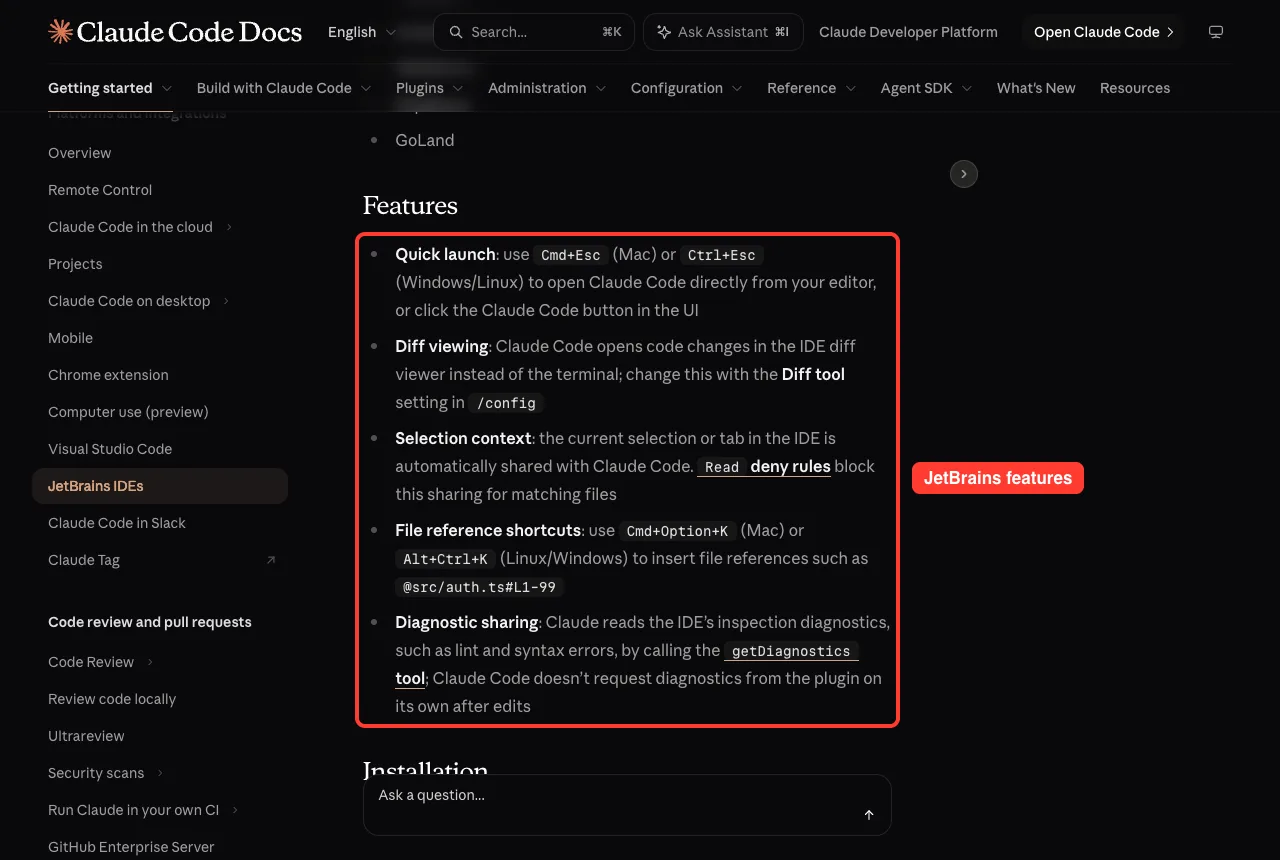Follow the getDiagnostics tool link
The height and width of the screenshot is (860, 1280).
(x=790, y=651)
